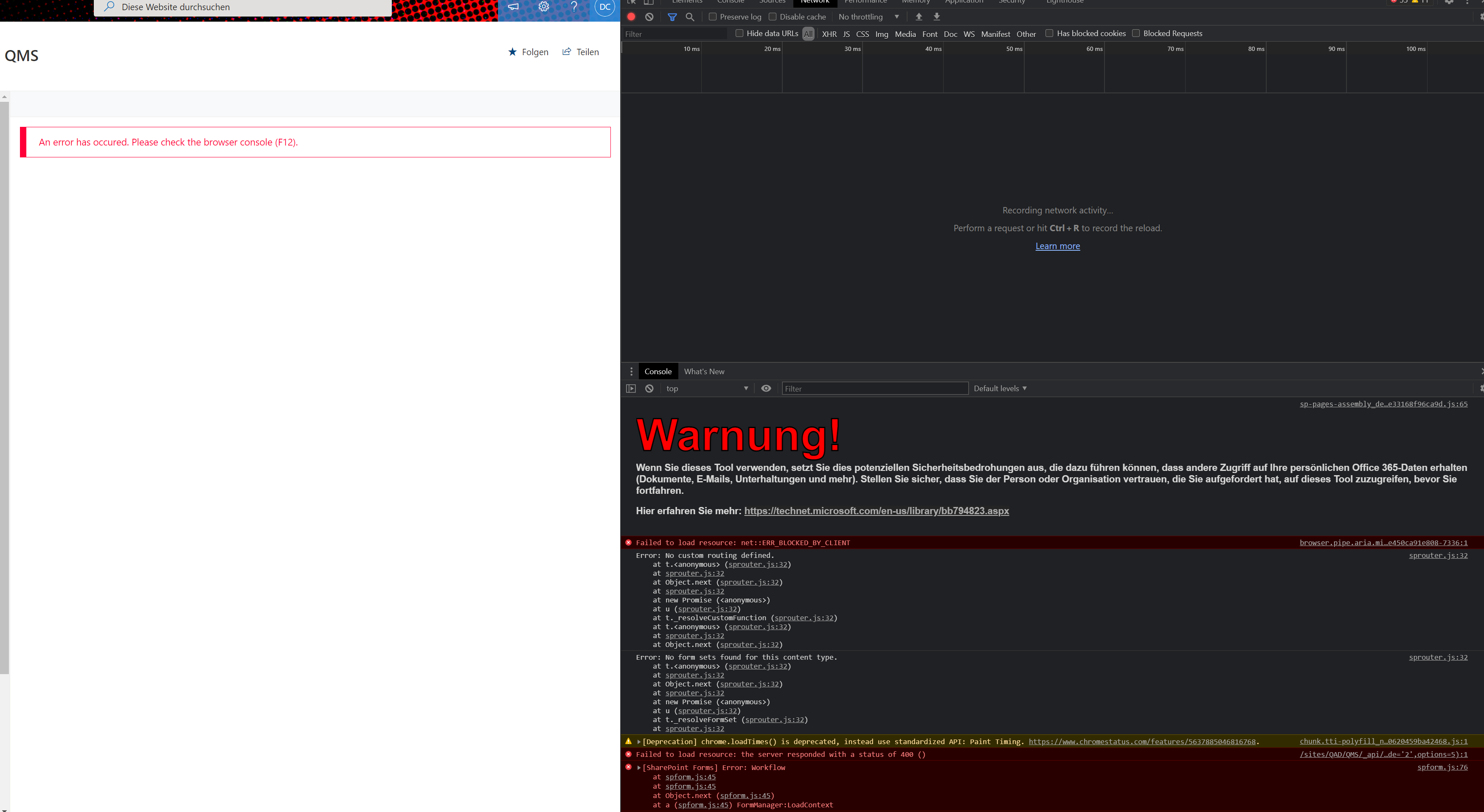
Task: Select the XHR filter type
Action: pyautogui.click(x=829, y=34)
